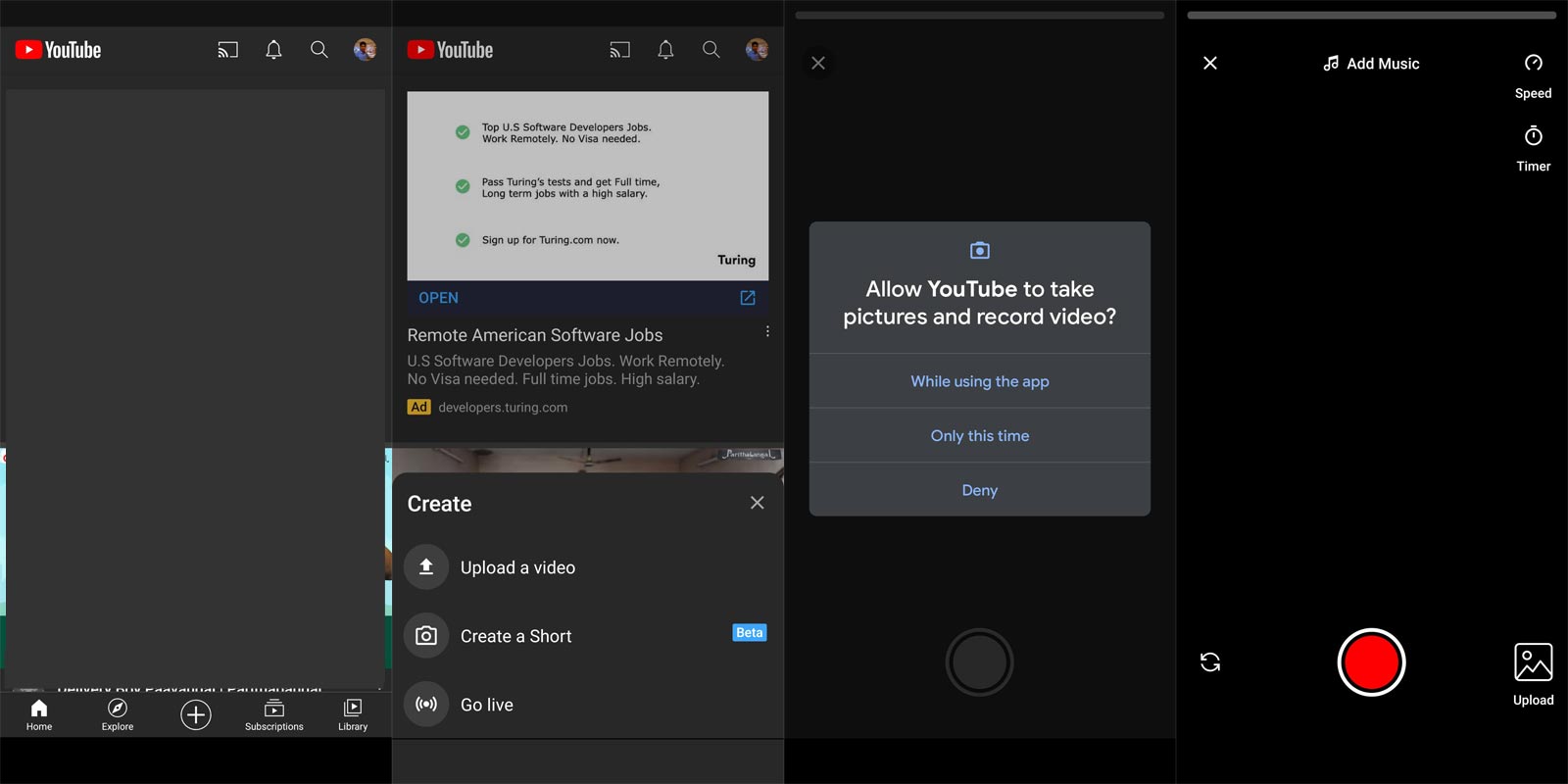The height and width of the screenshot is (784, 1568).
Task: Choose Only this time permission
Action: (980, 436)
